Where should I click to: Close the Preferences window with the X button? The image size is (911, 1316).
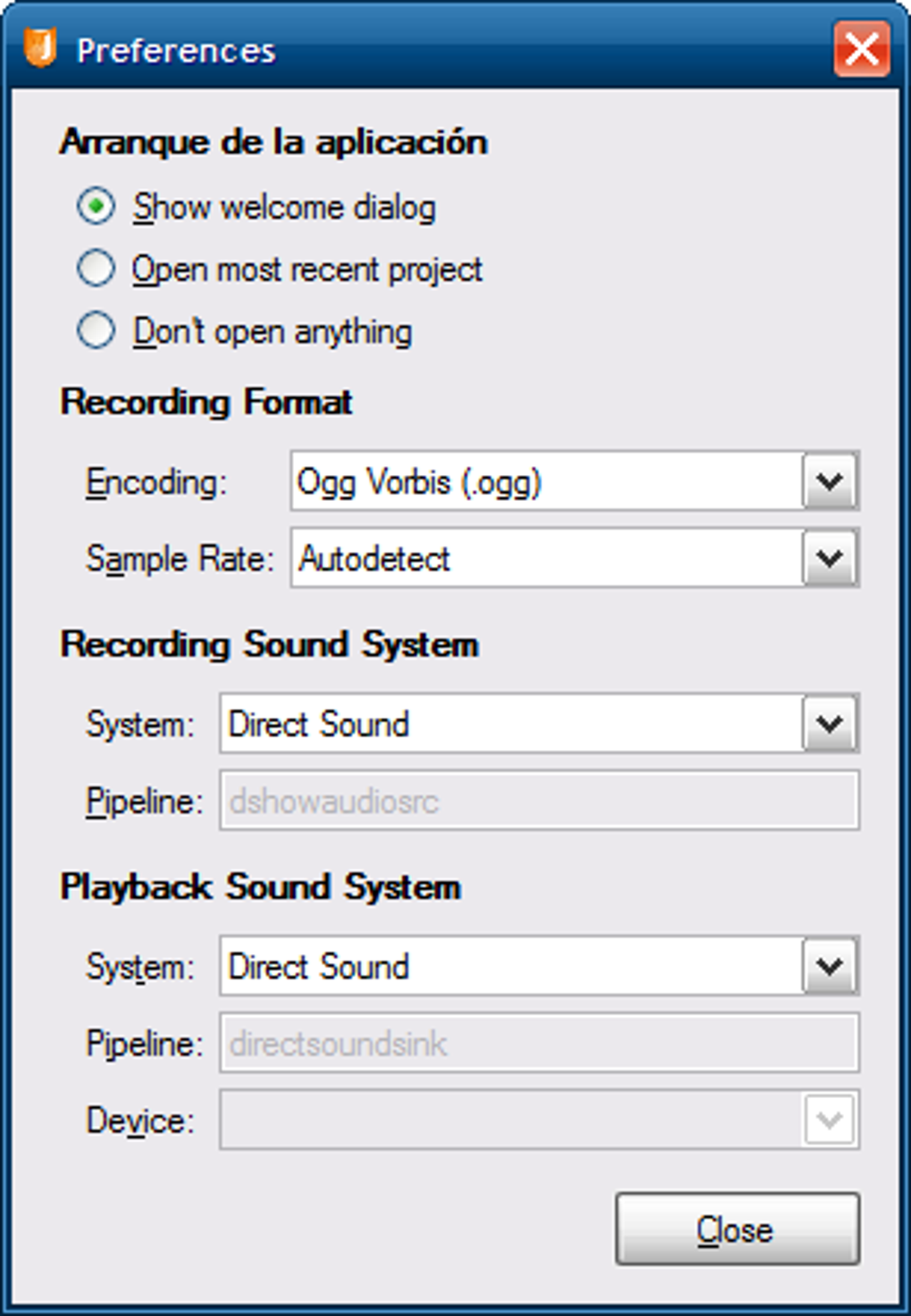tap(861, 48)
